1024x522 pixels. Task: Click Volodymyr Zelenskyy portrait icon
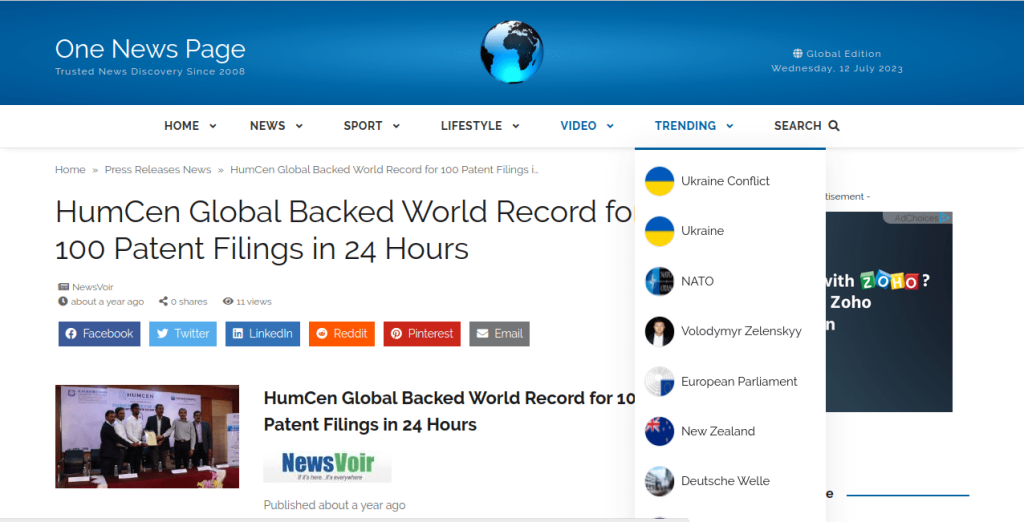click(x=660, y=331)
